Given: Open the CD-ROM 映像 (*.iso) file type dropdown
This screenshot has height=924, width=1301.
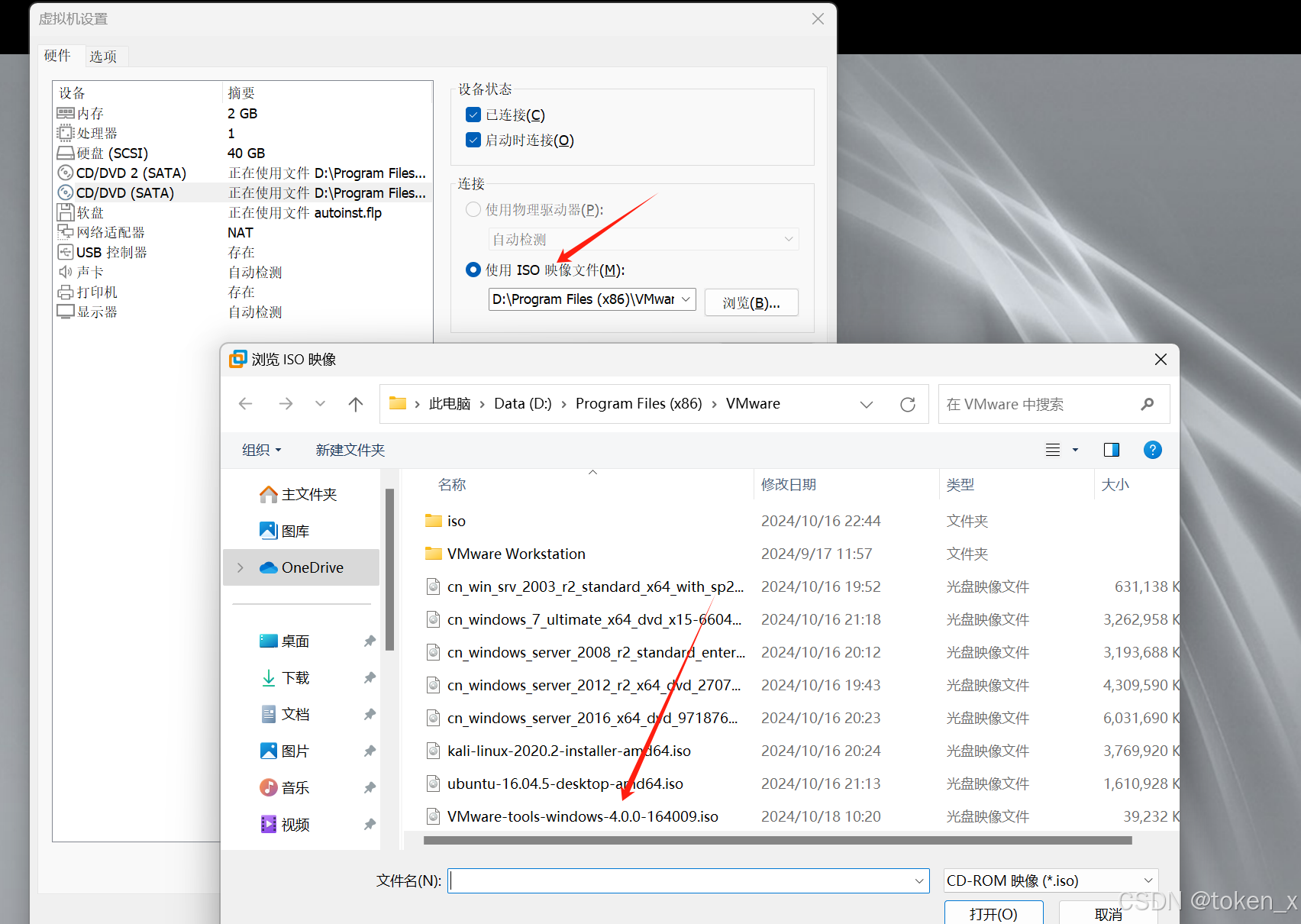Looking at the screenshot, I should [x=1051, y=880].
